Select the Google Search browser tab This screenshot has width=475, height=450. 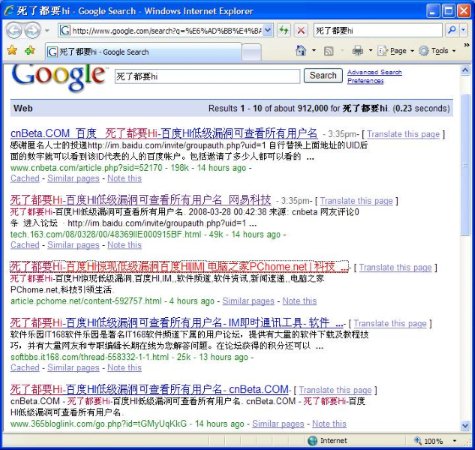click(x=143, y=52)
